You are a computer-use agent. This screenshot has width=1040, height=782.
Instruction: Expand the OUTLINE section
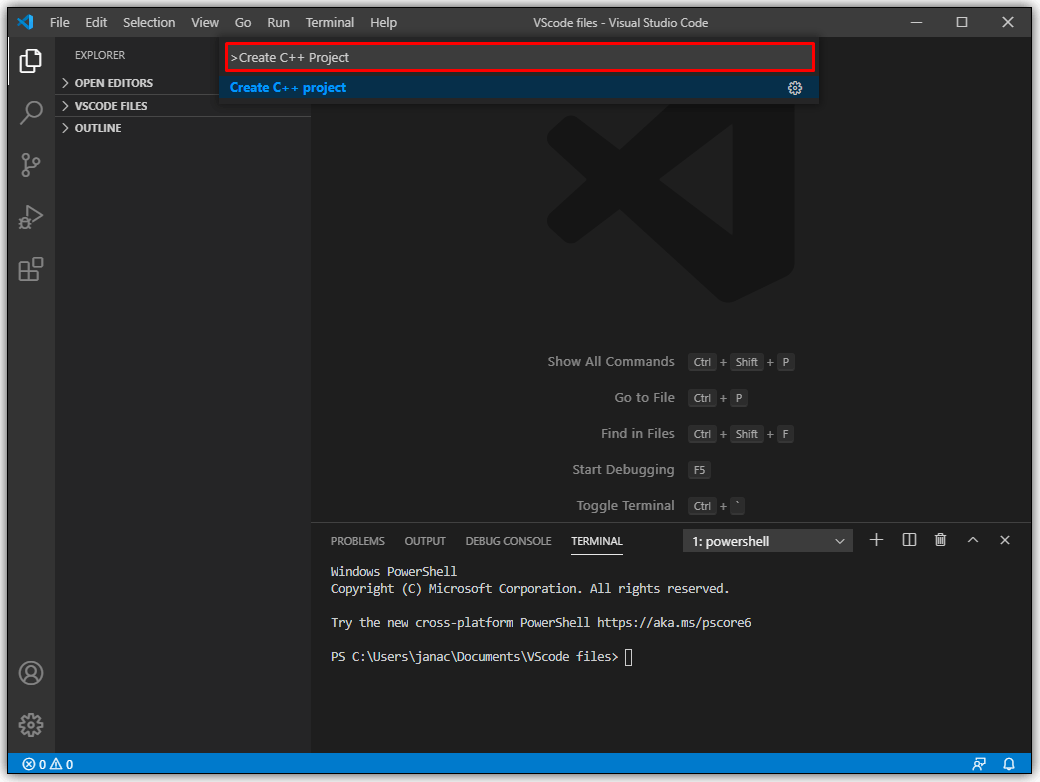(x=100, y=127)
